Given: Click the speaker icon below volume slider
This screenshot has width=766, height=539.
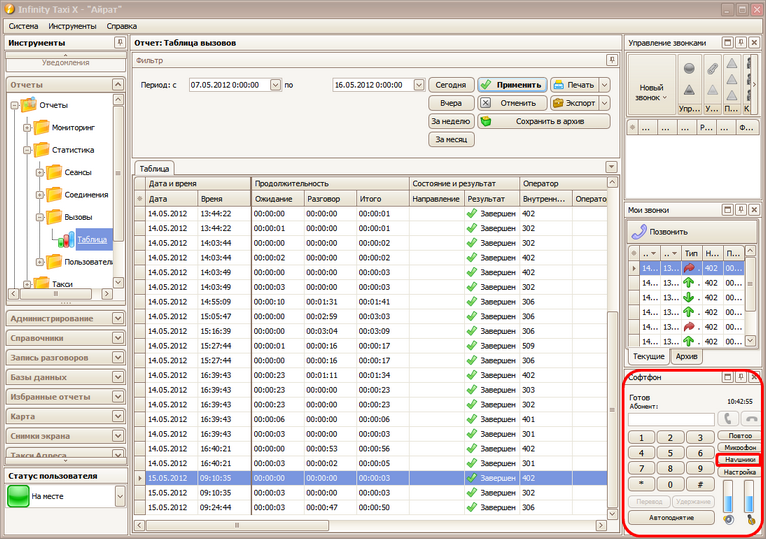Looking at the screenshot, I should [728, 519].
